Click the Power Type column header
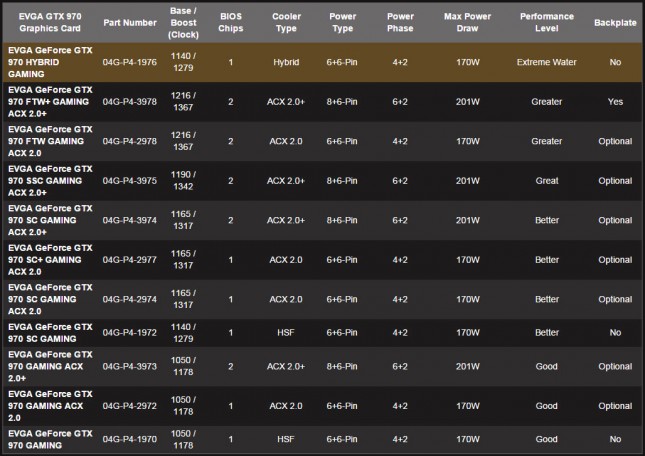Image resolution: width=645 pixels, height=456 pixels. coord(342,22)
